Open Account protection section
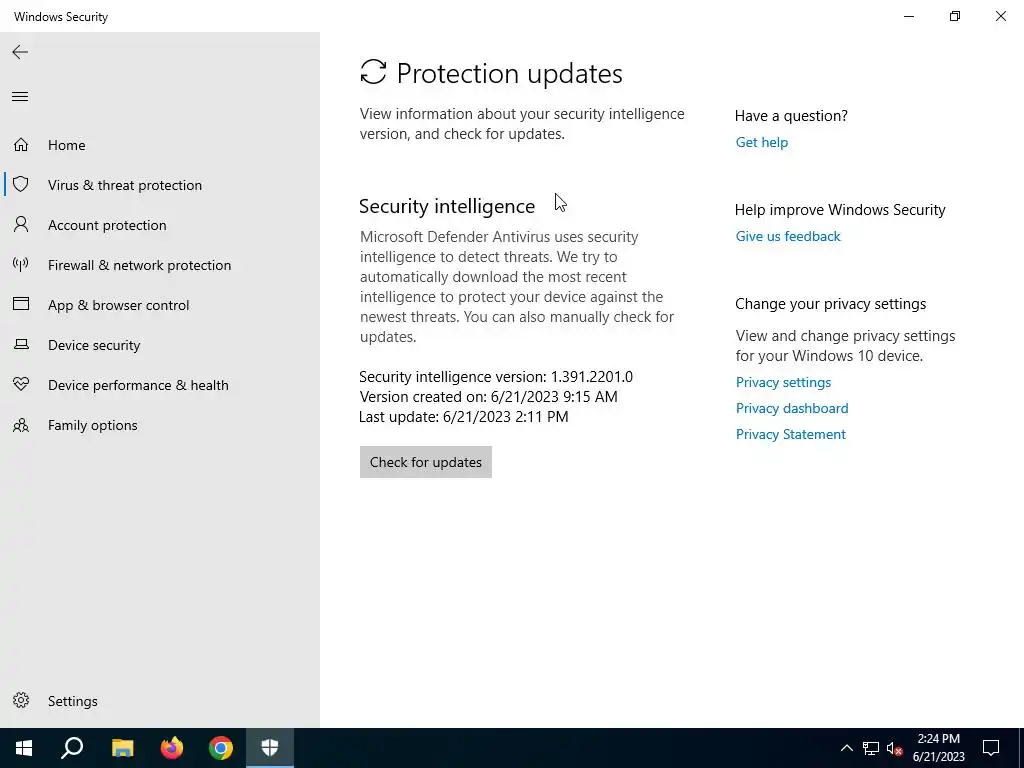 click(107, 225)
